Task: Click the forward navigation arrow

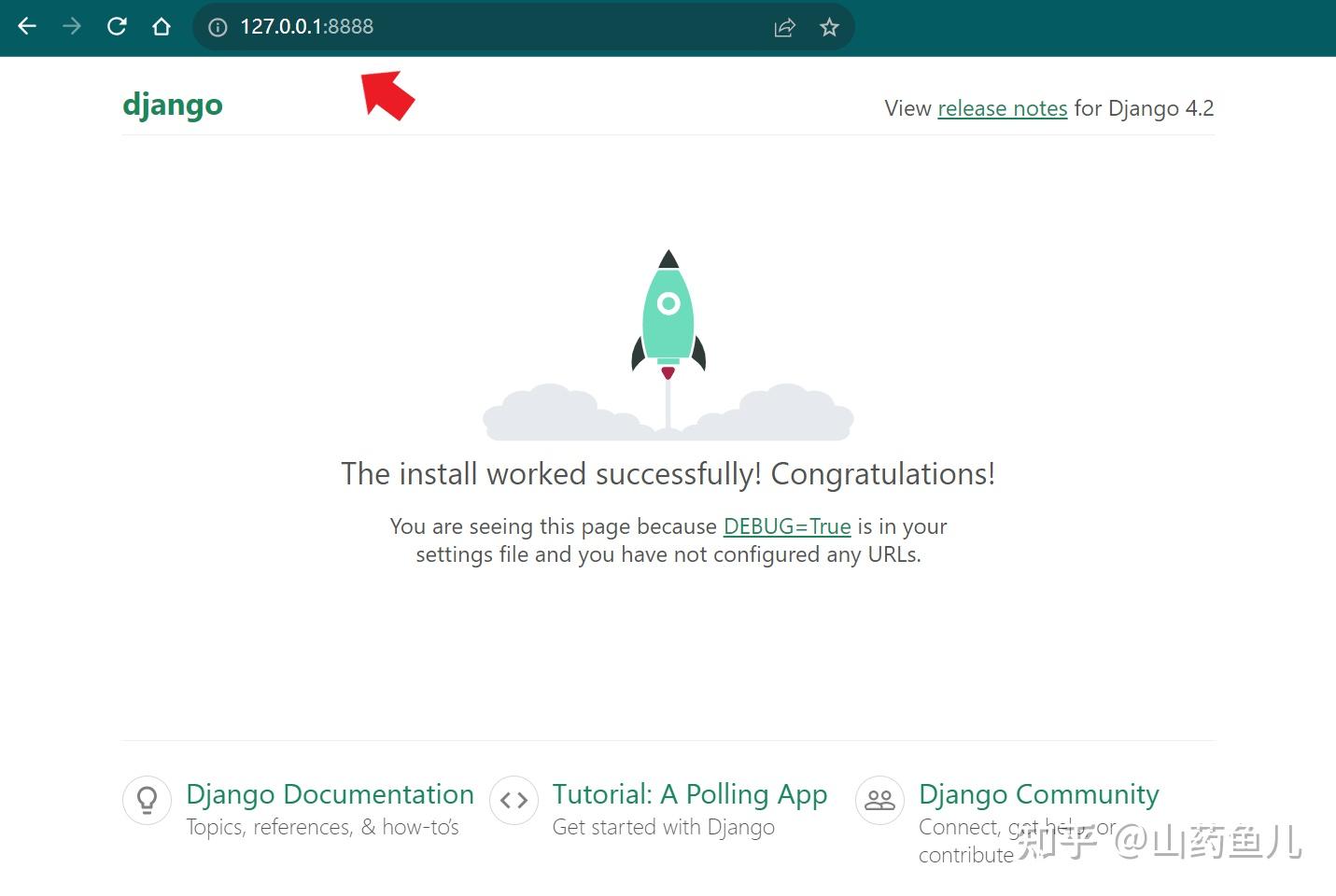Action: pyautogui.click(x=71, y=26)
